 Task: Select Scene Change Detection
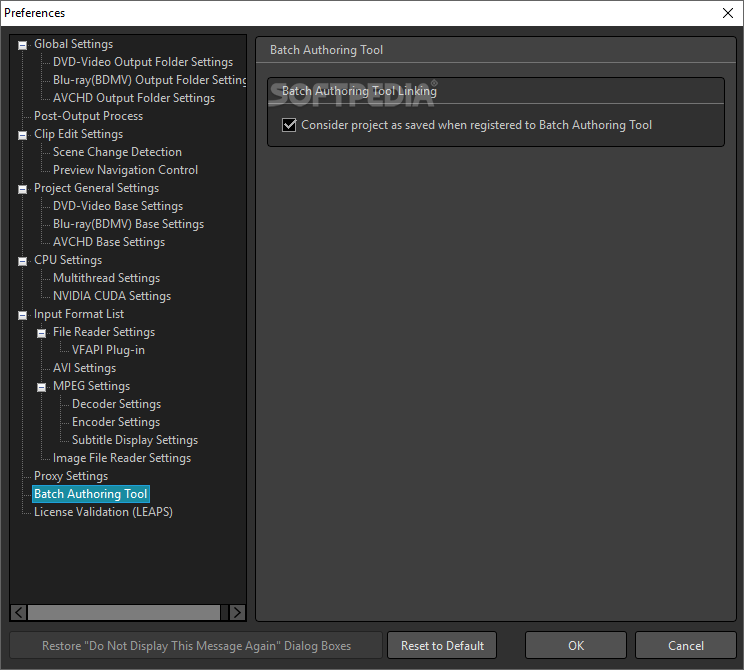point(117,152)
